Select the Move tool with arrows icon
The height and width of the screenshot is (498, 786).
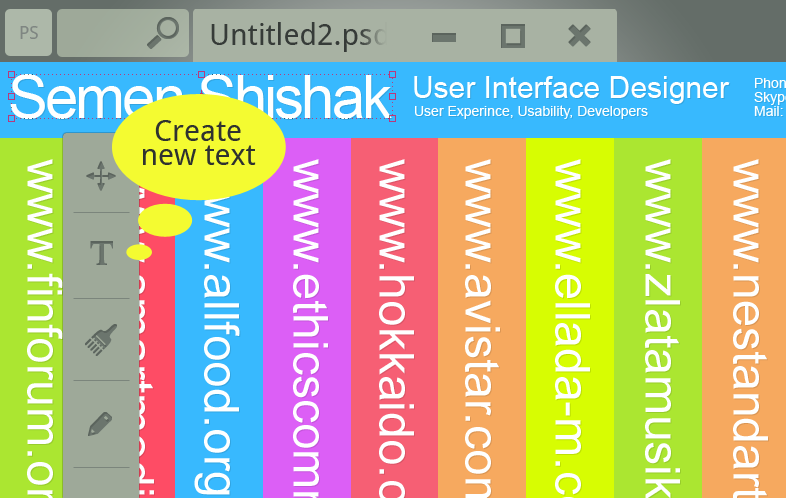101,176
